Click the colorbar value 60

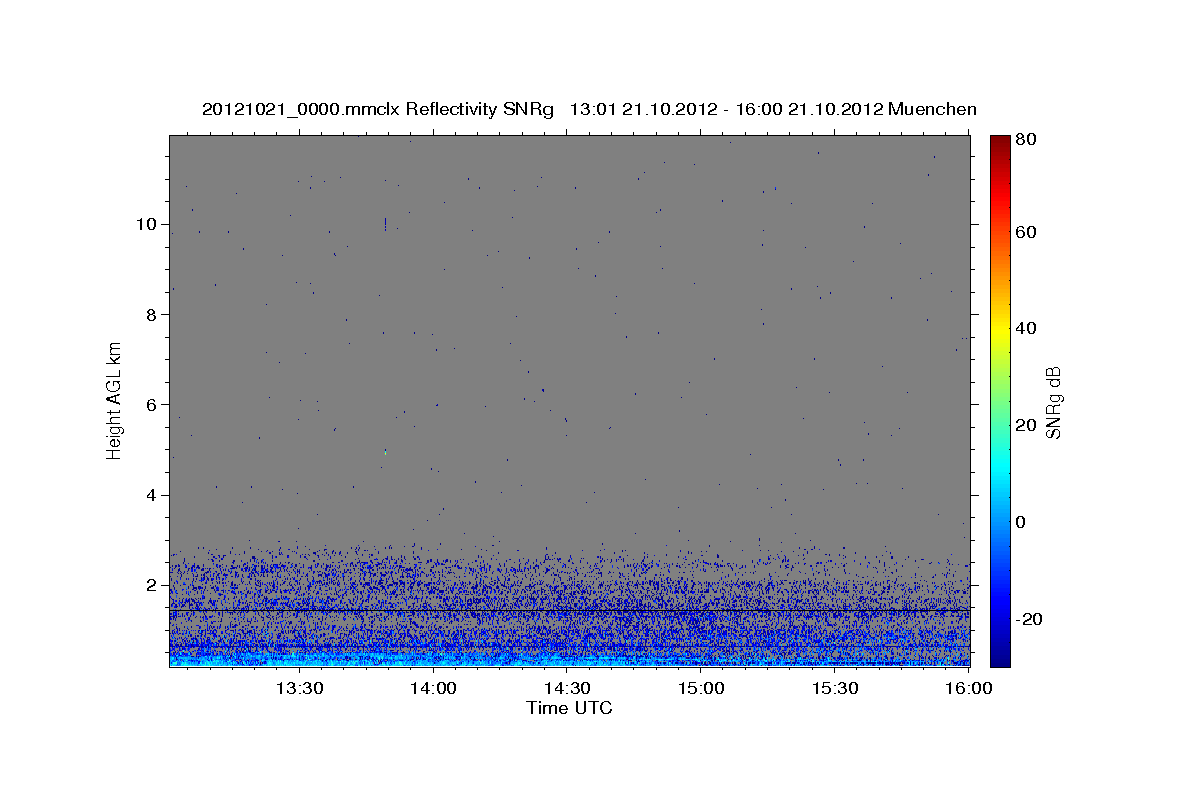1027,232
